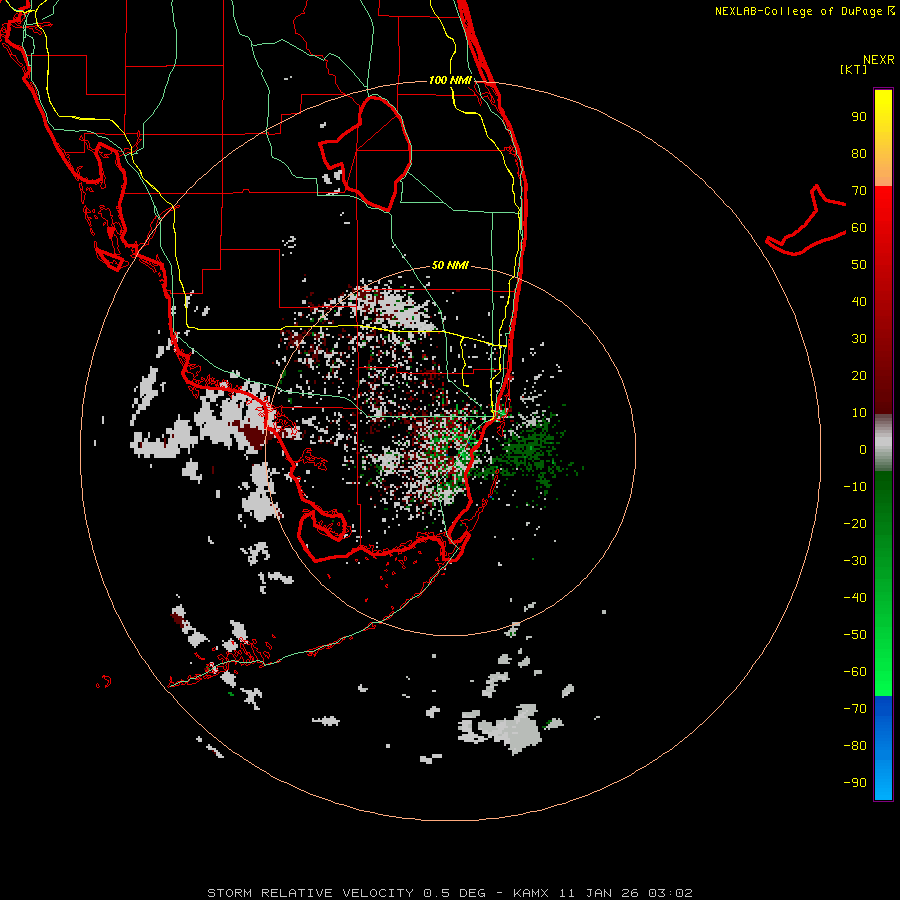Click the -50 value on velocity scale
The width and height of the screenshot is (900, 900).
[855, 634]
